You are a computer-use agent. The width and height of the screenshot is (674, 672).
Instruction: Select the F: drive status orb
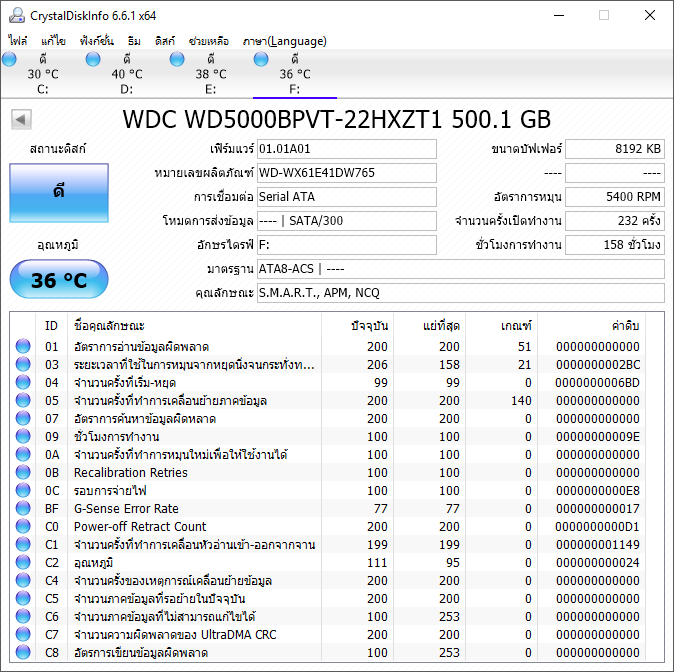tap(261, 59)
